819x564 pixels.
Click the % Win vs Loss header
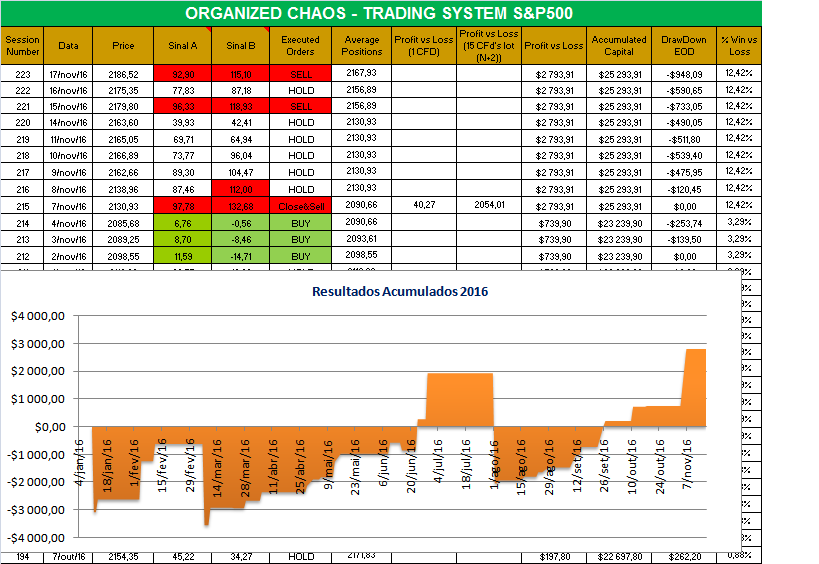739,45
